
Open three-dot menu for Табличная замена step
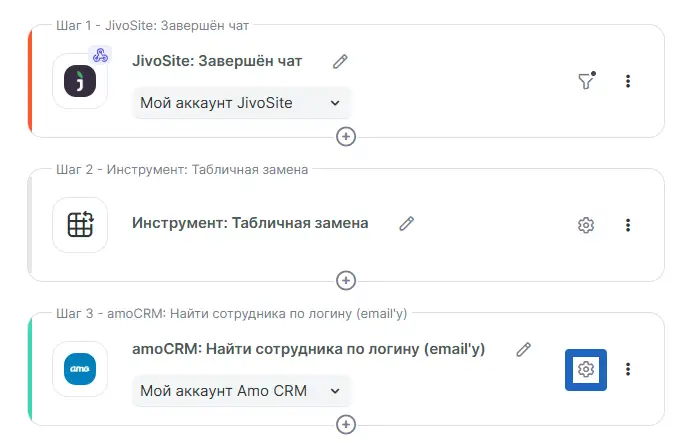click(628, 225)
